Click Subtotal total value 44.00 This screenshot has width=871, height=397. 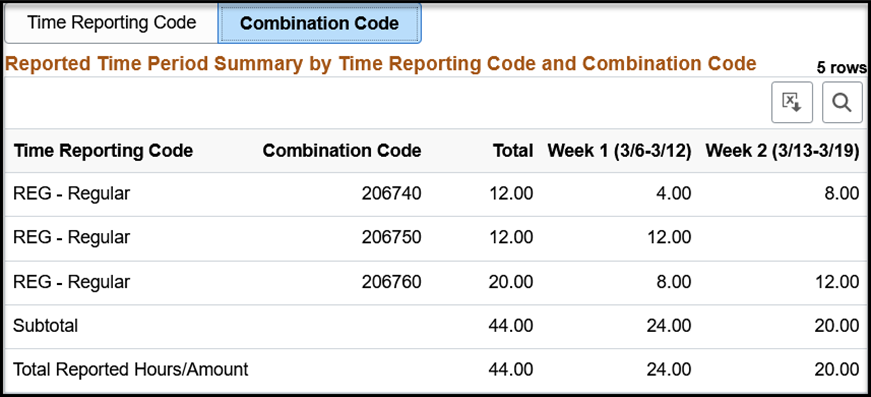click(x=510, y=326)
